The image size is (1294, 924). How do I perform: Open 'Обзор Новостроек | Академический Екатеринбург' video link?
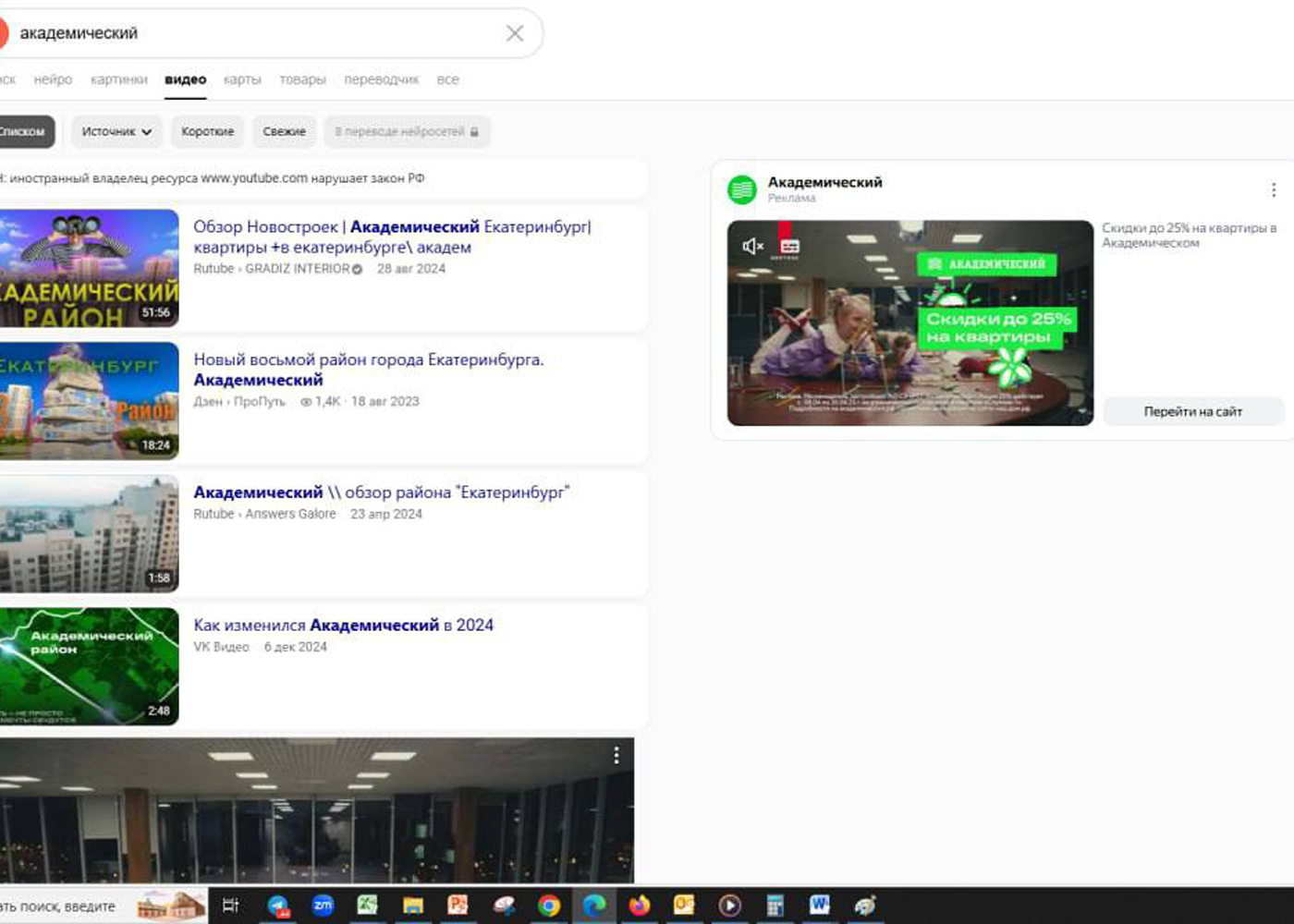point(392,237)
